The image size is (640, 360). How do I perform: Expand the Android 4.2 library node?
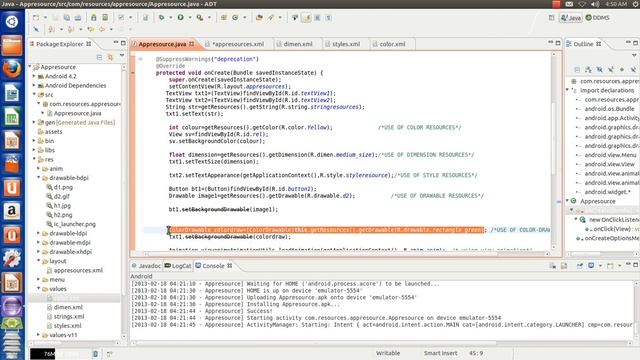click(34, 76)
